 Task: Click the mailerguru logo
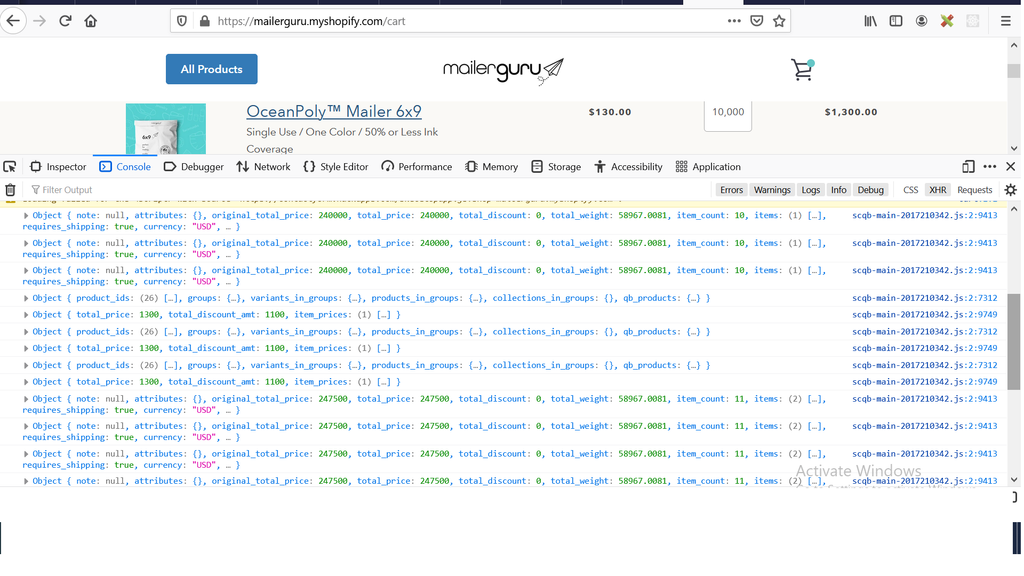point(503,70)
